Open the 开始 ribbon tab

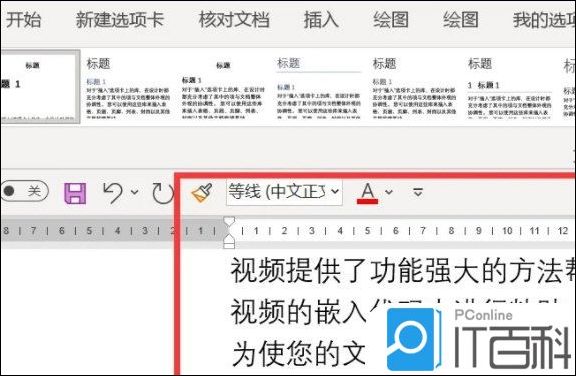pos(24,19)
